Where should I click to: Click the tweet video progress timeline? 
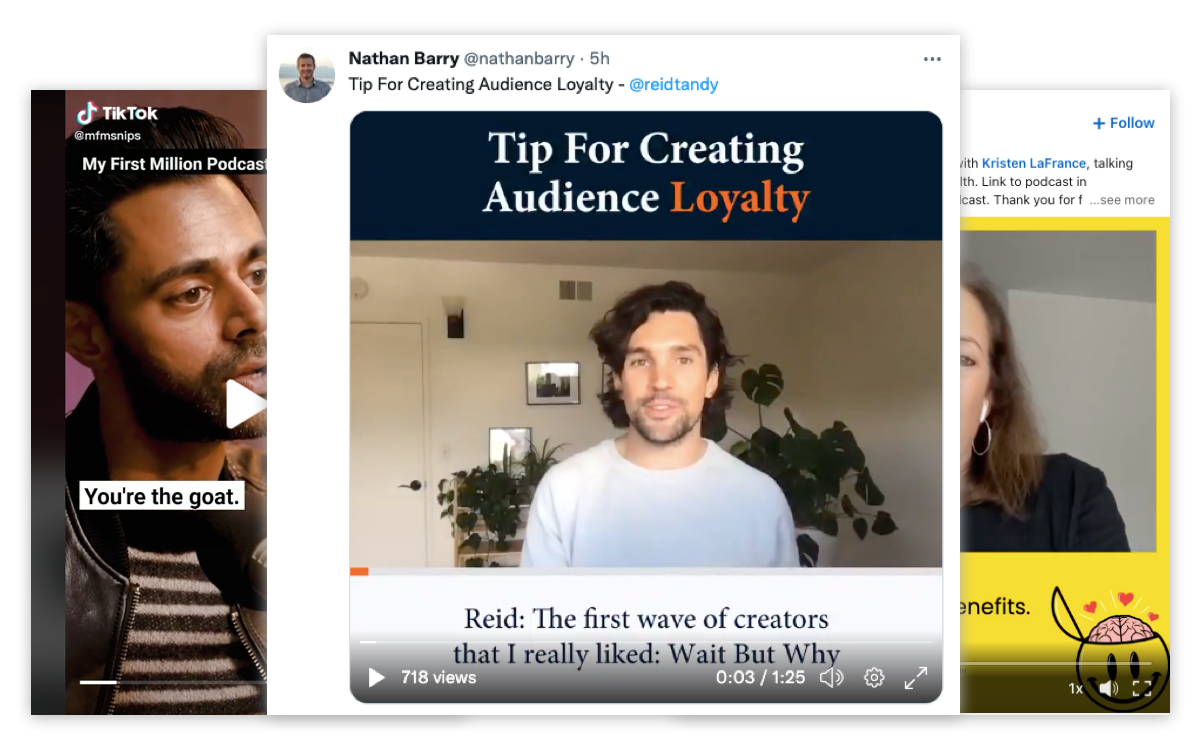pos(646,642)
